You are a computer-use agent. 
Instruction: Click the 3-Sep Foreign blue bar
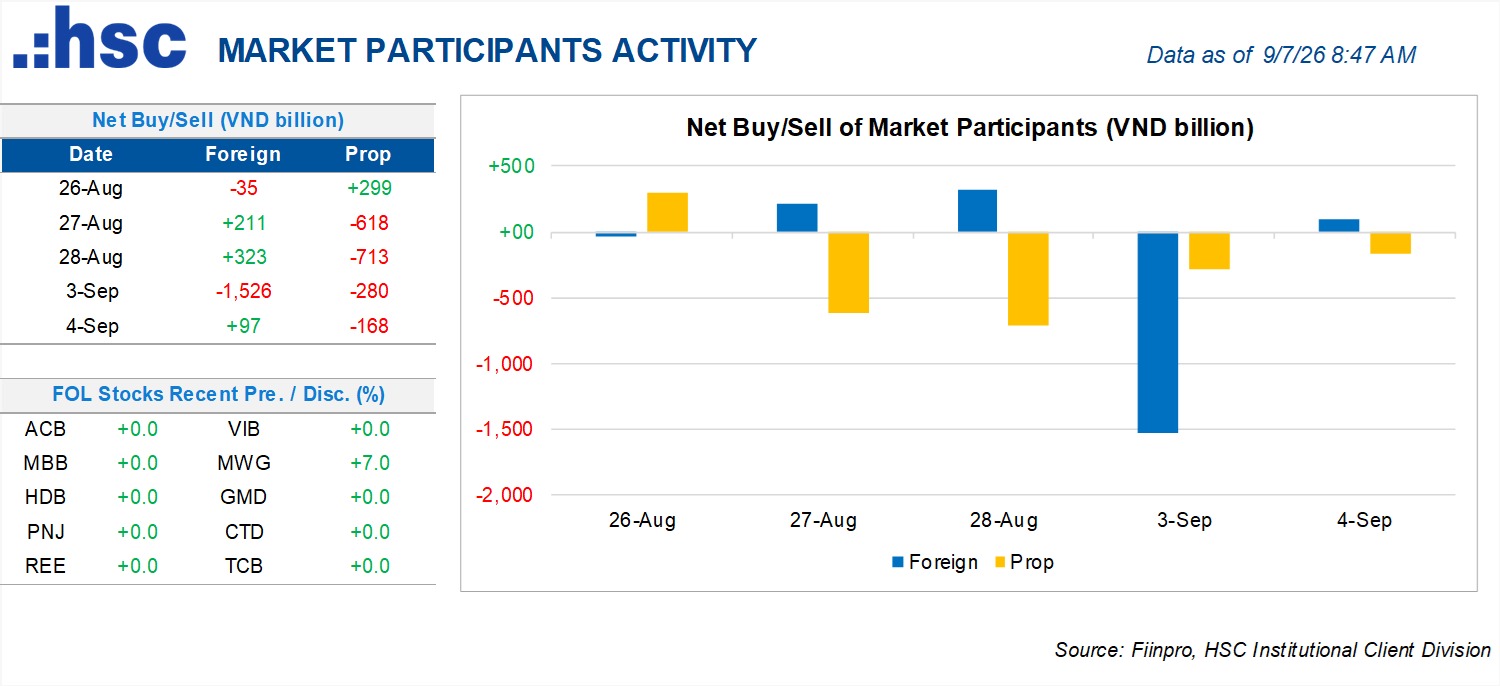pyautogui.click(x=1157, y=333)
